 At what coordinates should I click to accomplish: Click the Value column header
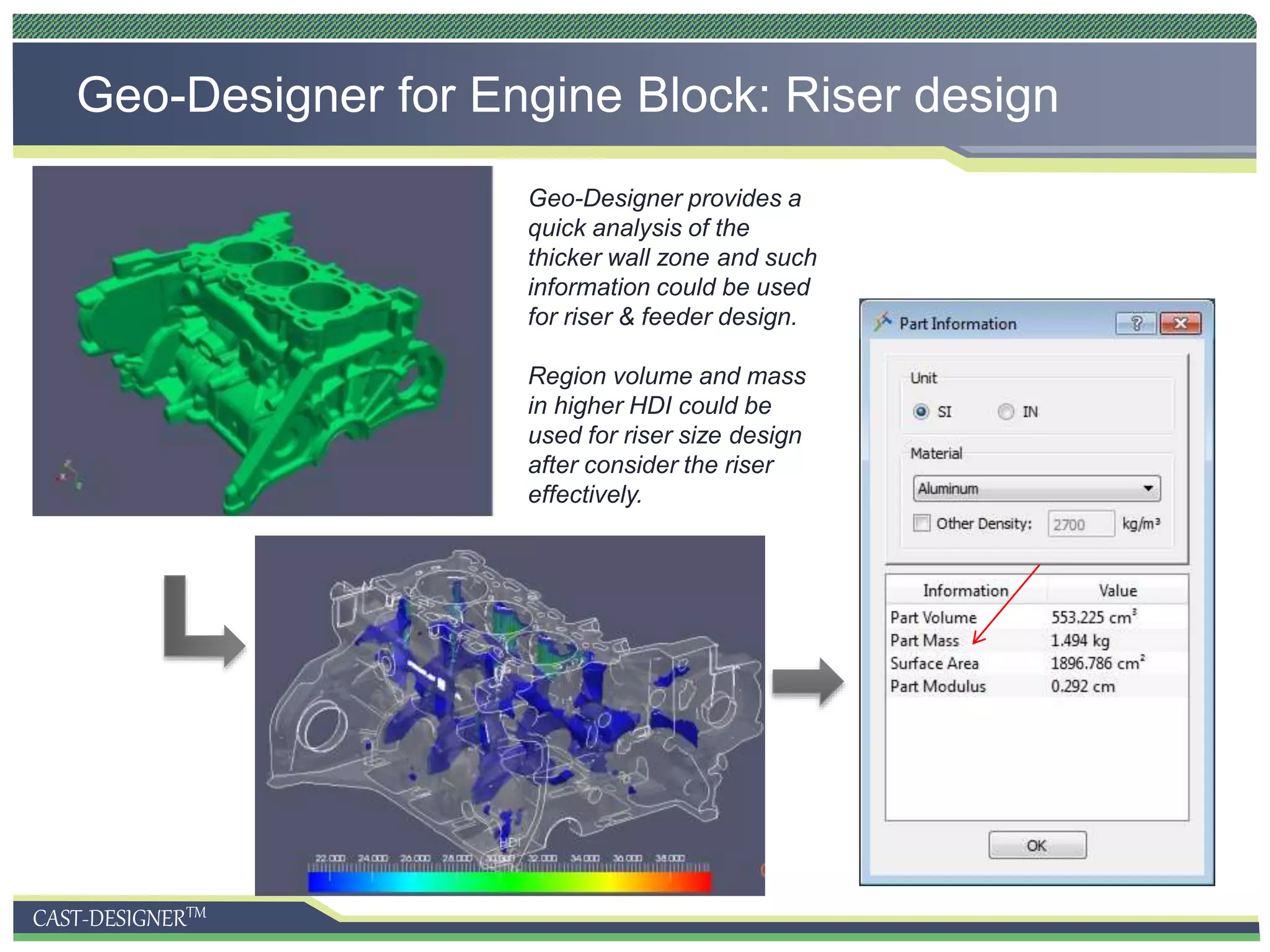pyautogui.click(x=1117, y=591)
